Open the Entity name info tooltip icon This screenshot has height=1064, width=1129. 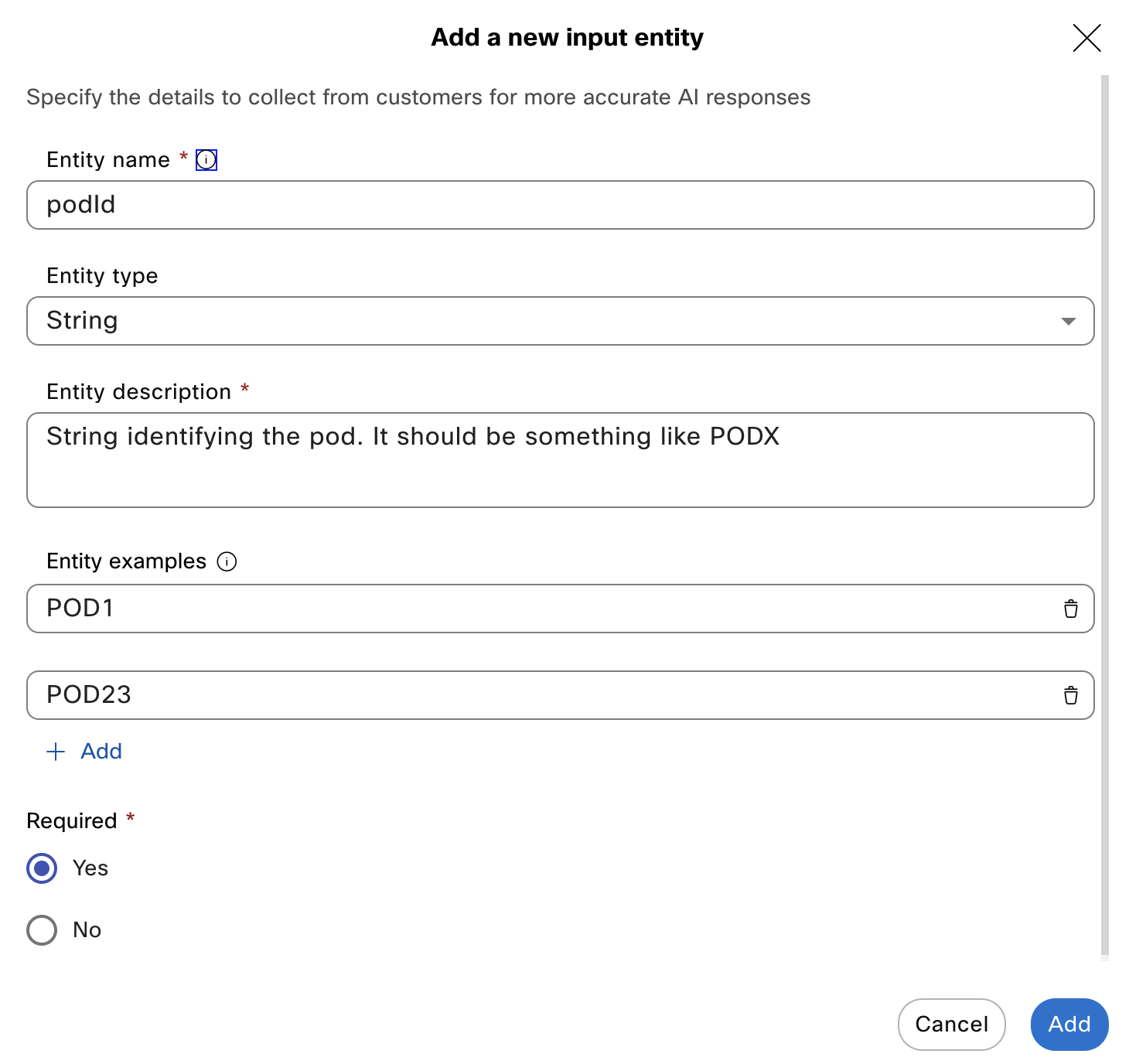[x=206, y=160]
